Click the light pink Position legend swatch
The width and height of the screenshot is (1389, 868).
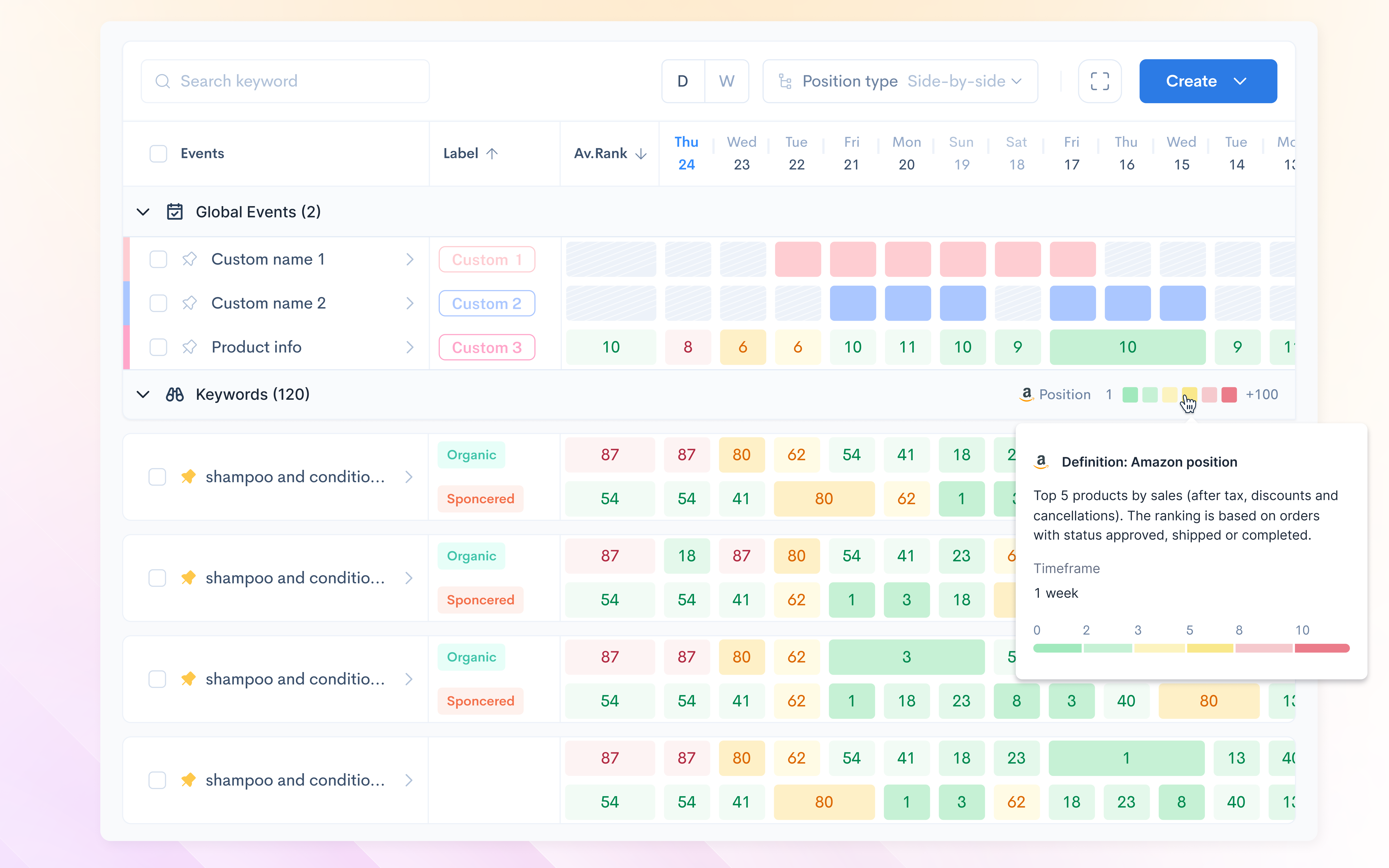[1209, 394]
